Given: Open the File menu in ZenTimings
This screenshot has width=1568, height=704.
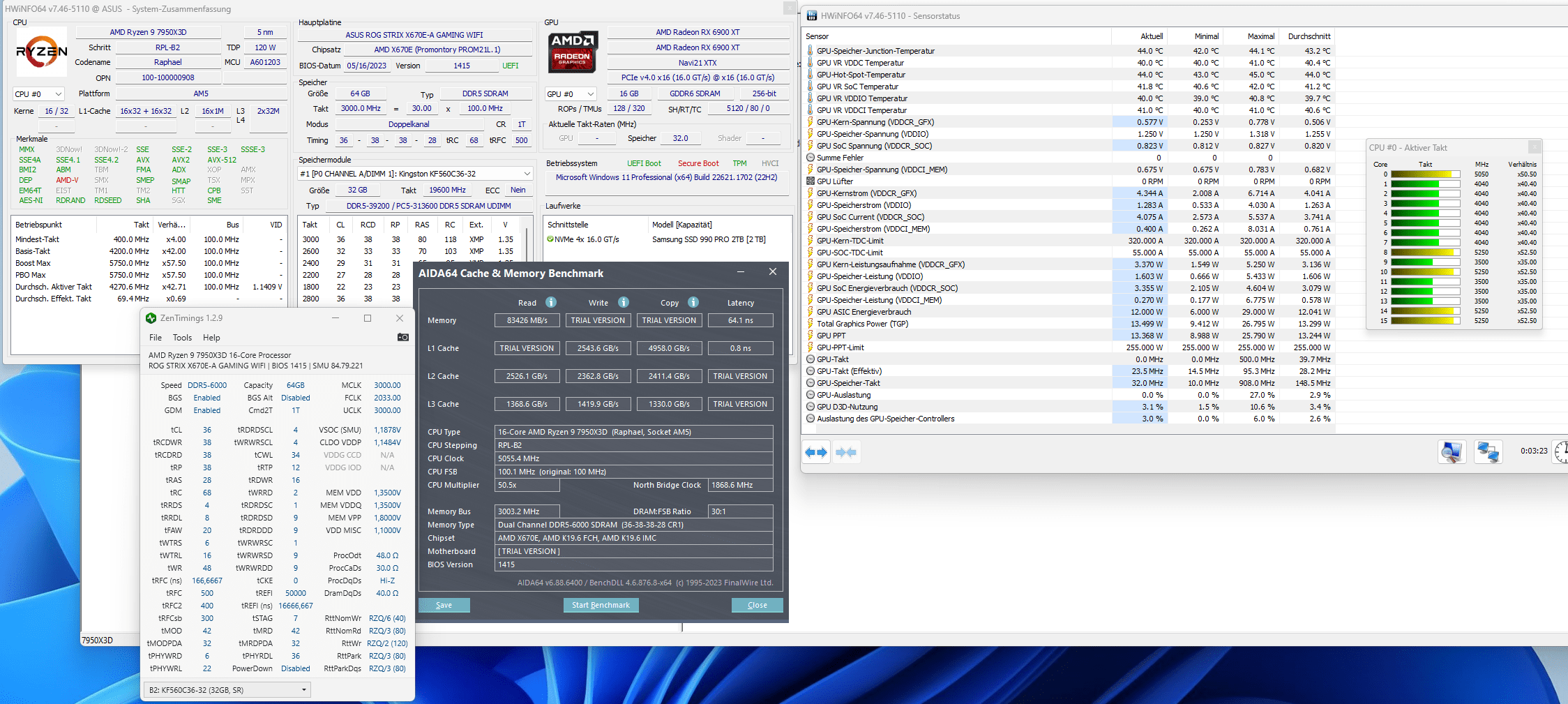Looking at the screenshot, I should 156,338.
